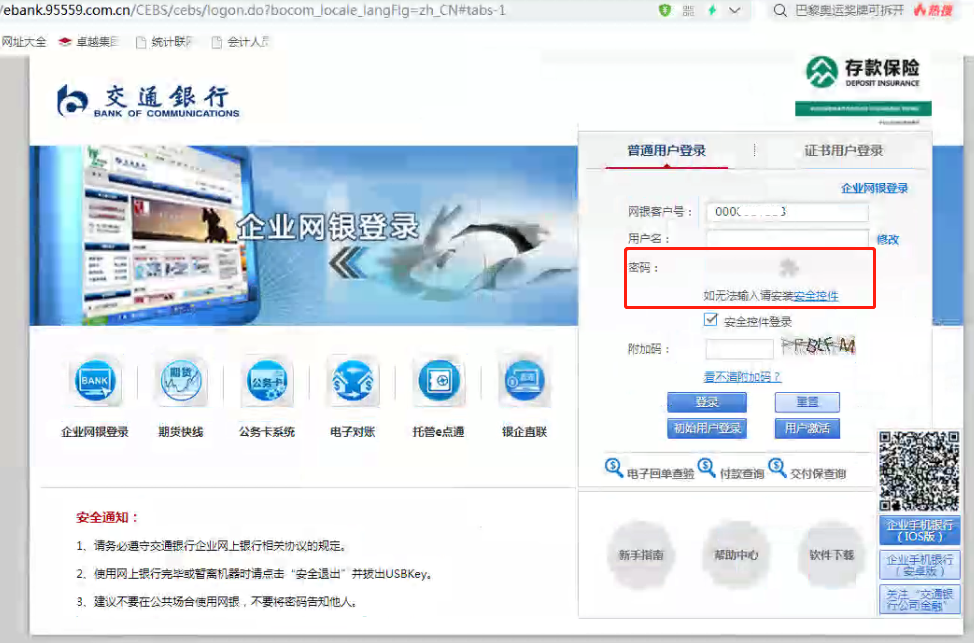The height and width of the screenshot is (643, 974).
Task: Open the 期货快线 futures icon
Action: pos(180,382)
